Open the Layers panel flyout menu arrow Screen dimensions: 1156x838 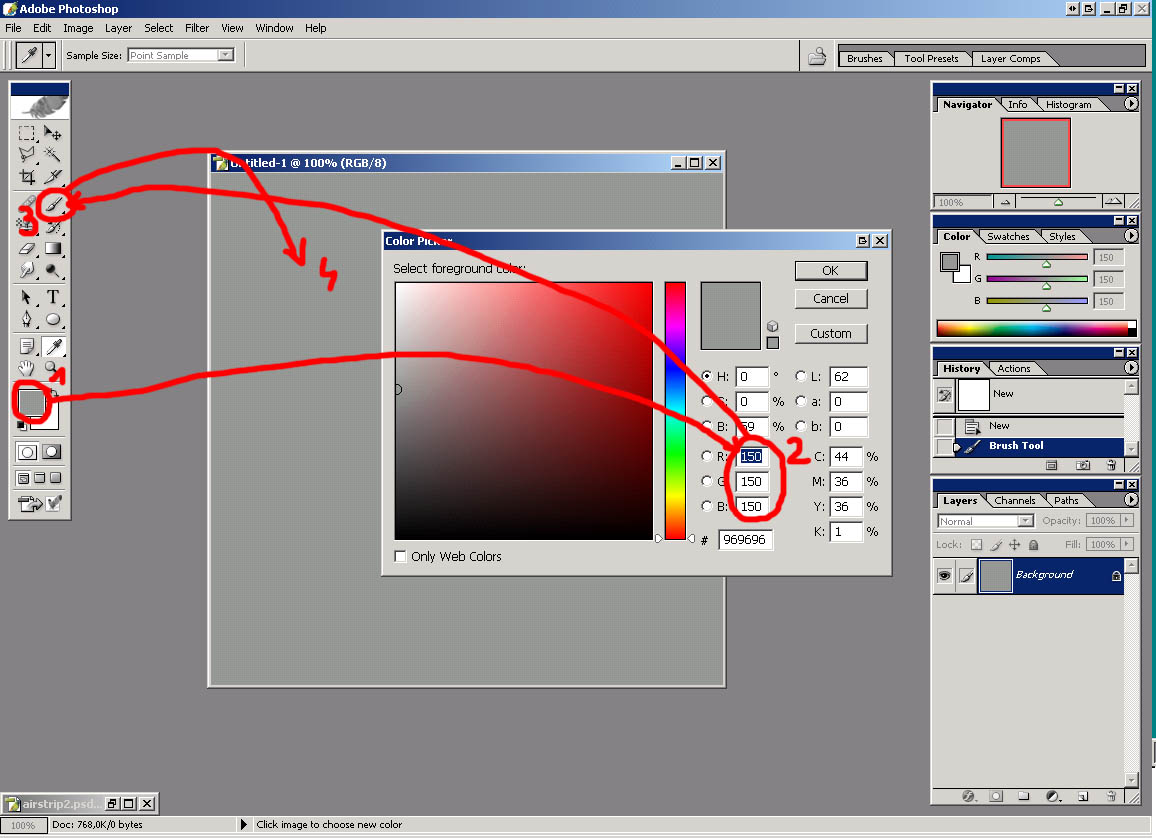(1131, 500)
